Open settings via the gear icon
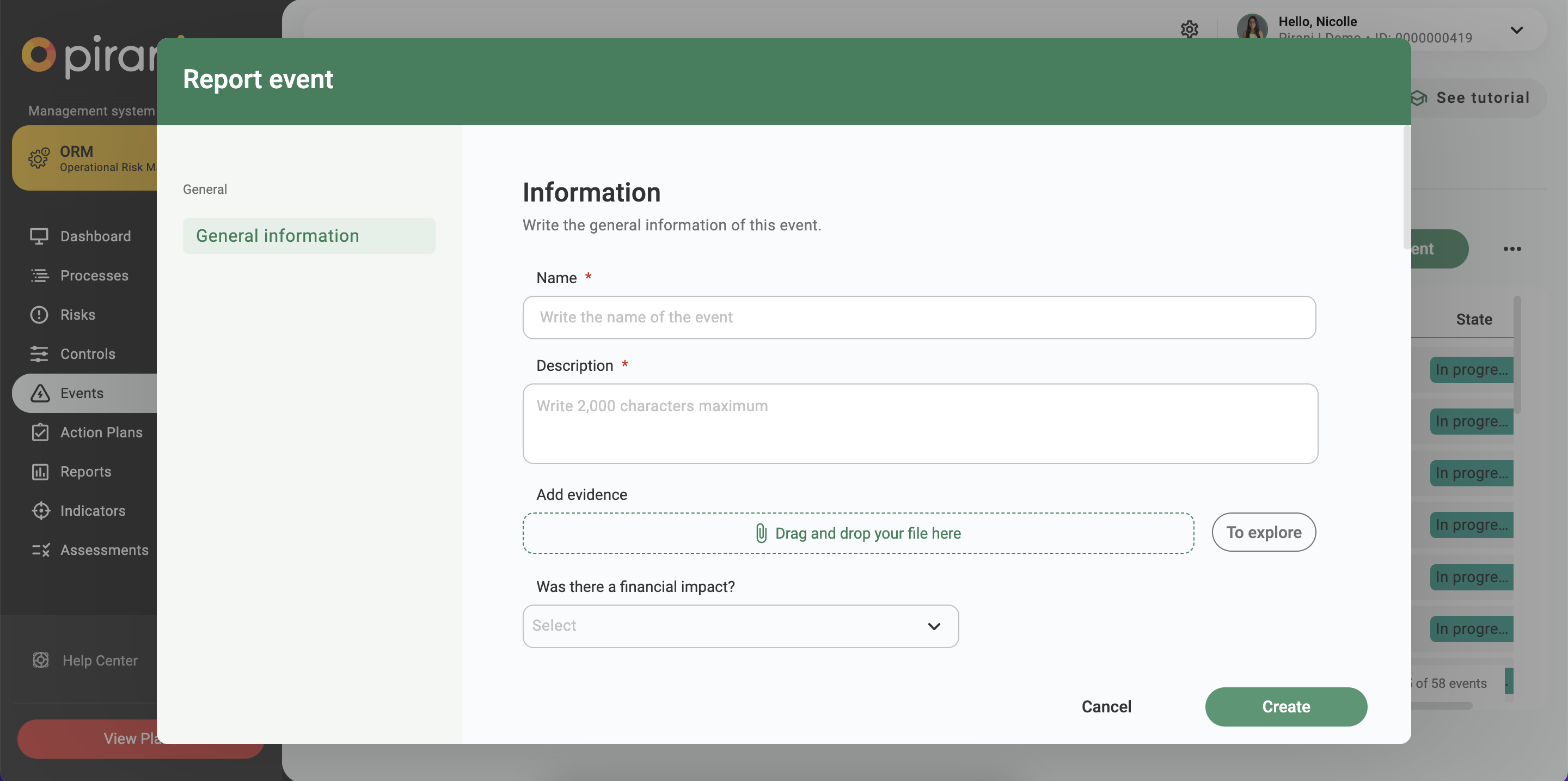1568x781 pixels. (1189, 29)
